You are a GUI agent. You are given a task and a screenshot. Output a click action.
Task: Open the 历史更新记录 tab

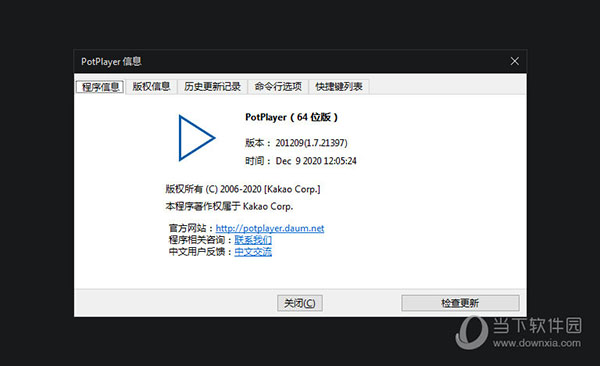[212, 87]
